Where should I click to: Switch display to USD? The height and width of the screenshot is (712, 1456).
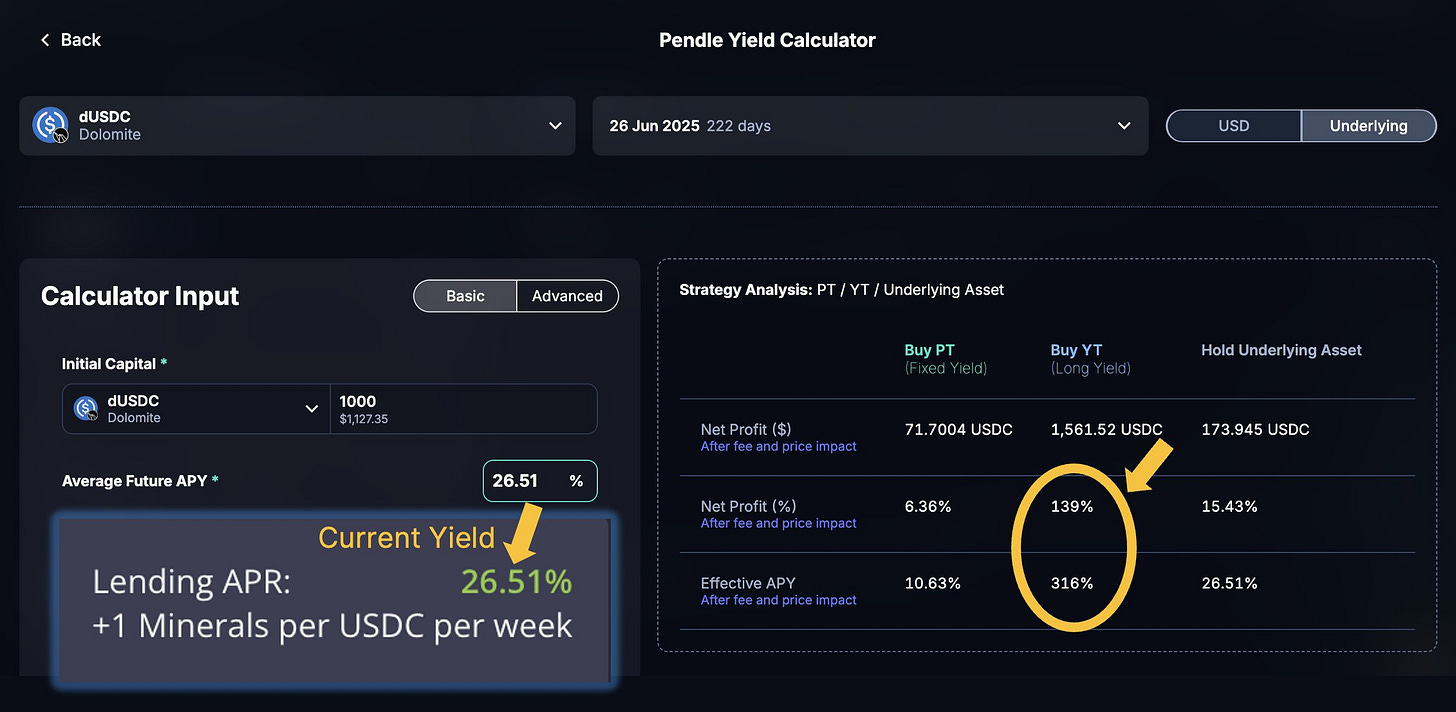(1234, 126)
